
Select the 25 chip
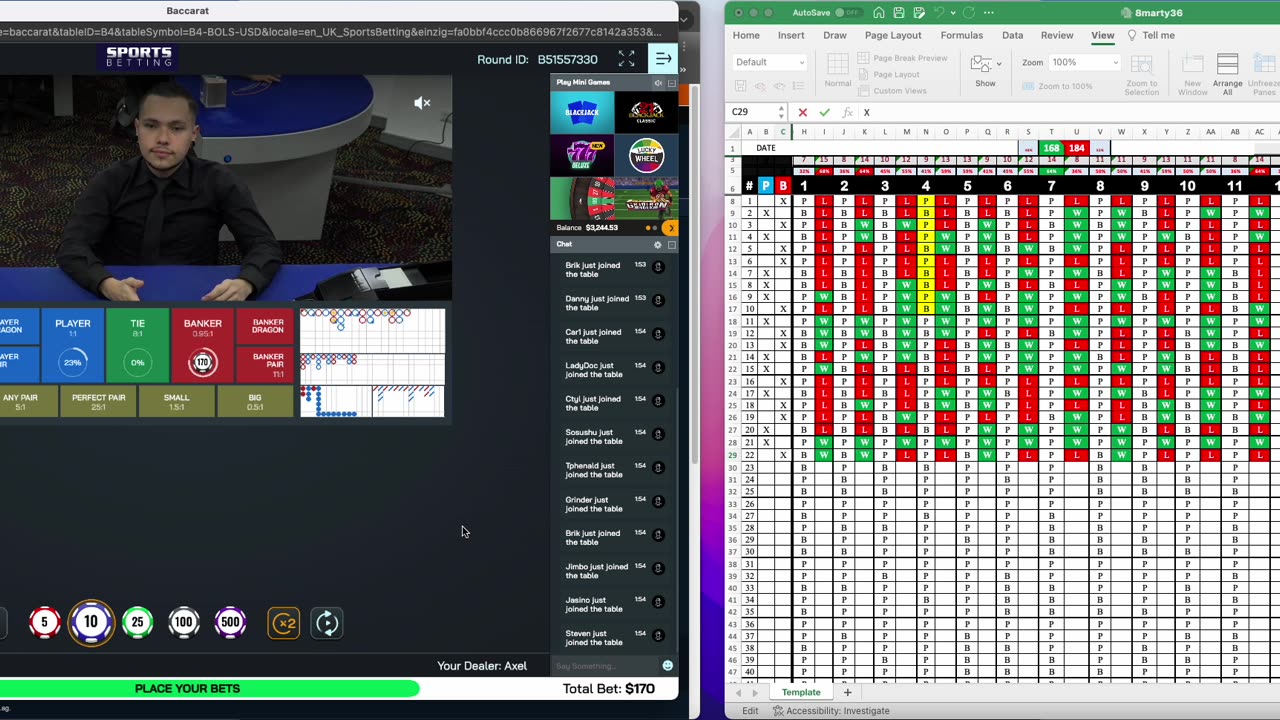(x=137, y=623)
